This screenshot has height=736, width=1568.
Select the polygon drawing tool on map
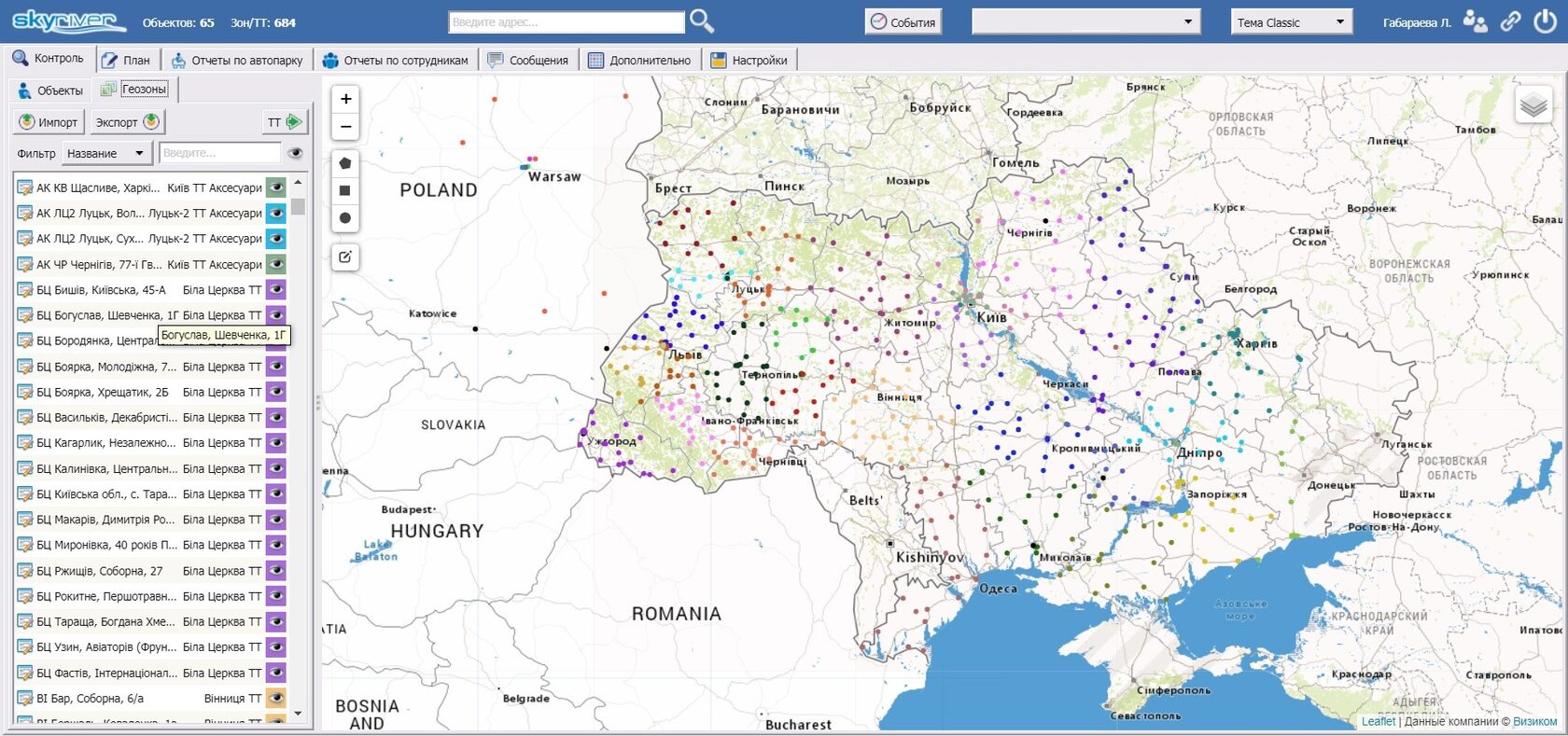pyautogui.click(x=345, y=163)
